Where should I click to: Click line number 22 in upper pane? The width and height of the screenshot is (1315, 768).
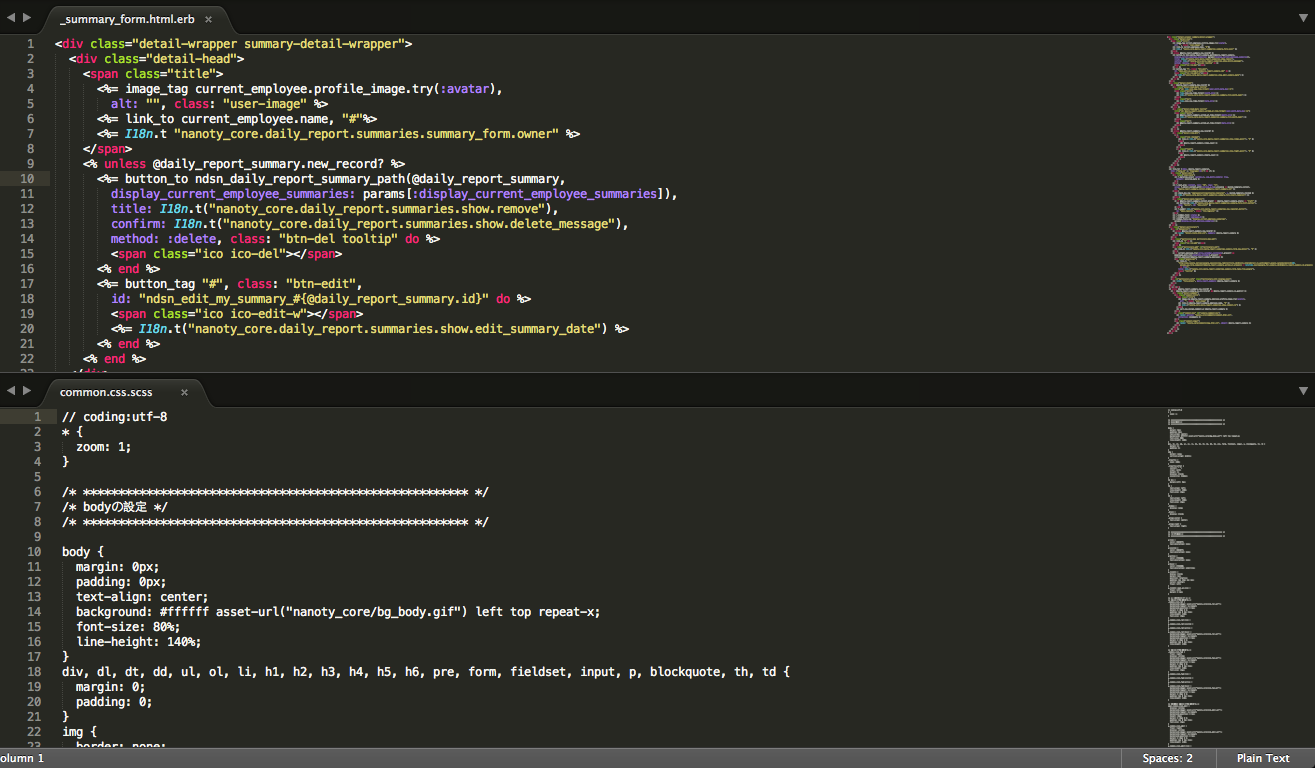[27, 359]
